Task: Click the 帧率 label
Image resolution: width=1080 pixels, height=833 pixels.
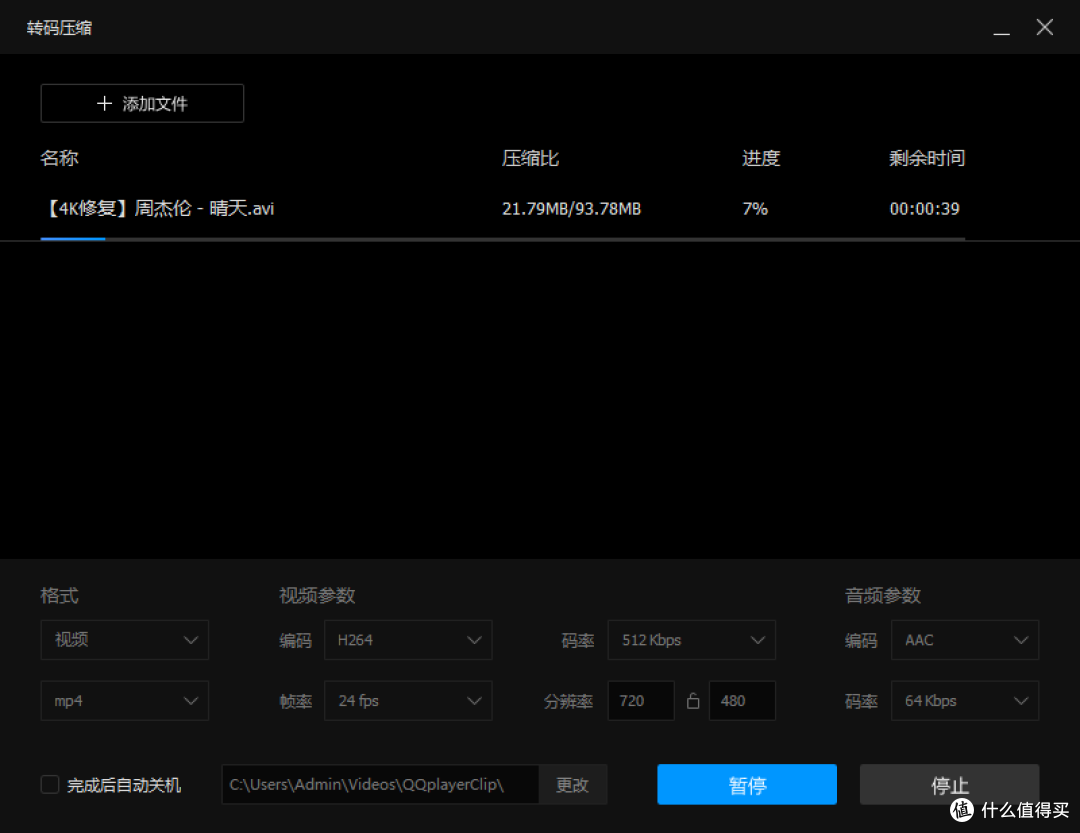Action: click(x=295, y=701)
